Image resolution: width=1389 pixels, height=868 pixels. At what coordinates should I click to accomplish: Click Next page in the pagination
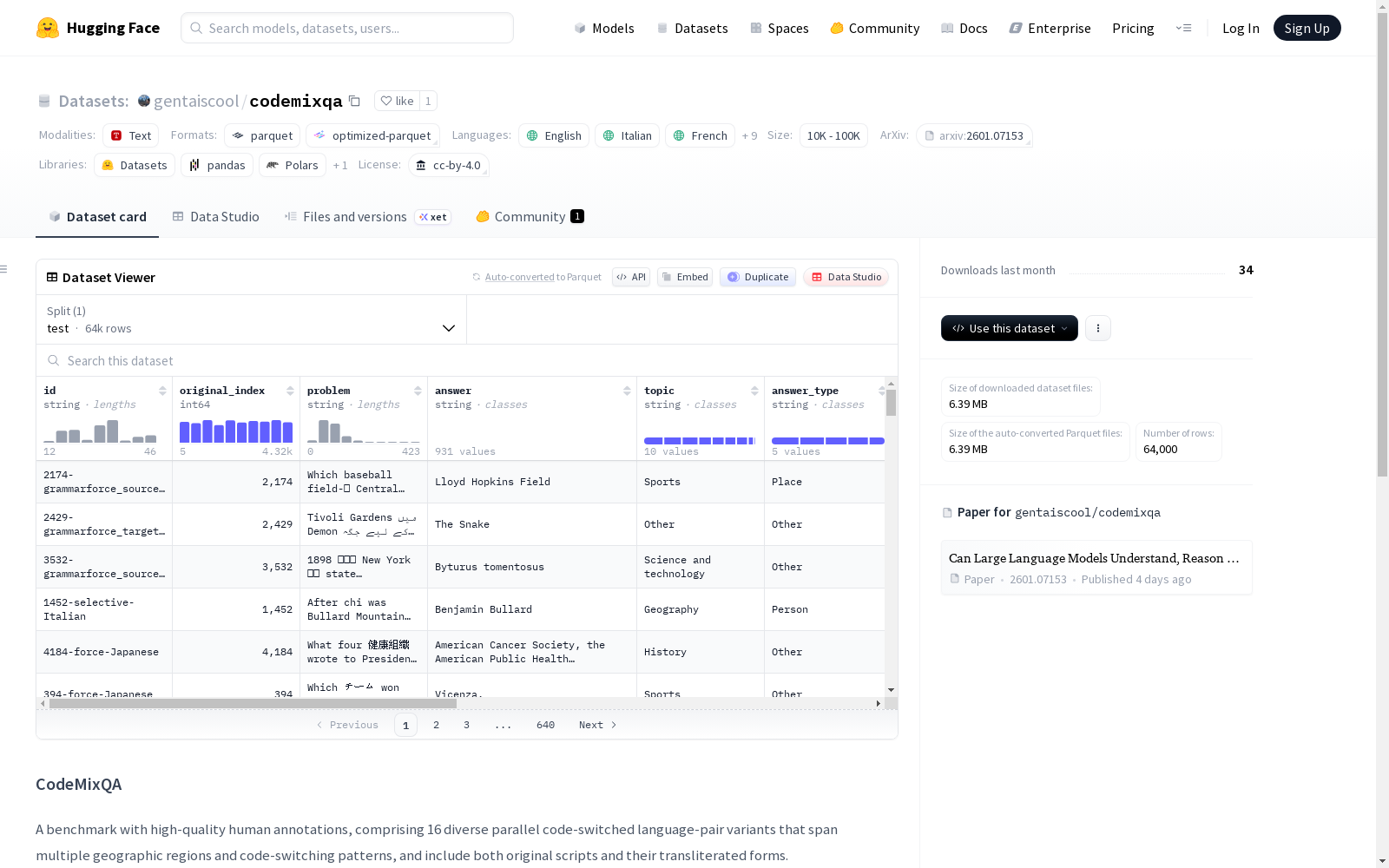pyautogui.click(x=598, y=725)
